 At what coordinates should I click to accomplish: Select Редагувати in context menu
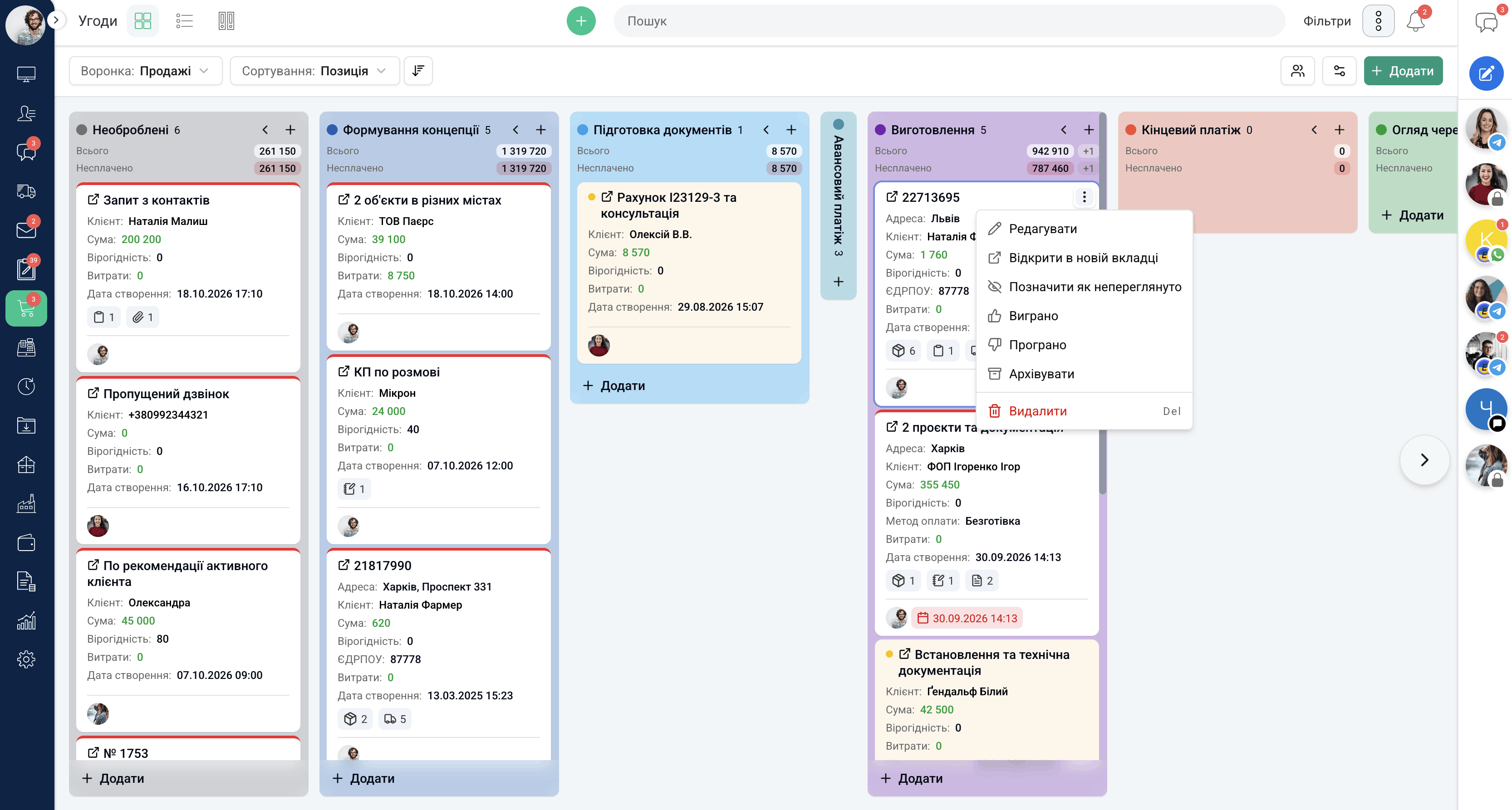point(1084,229)
